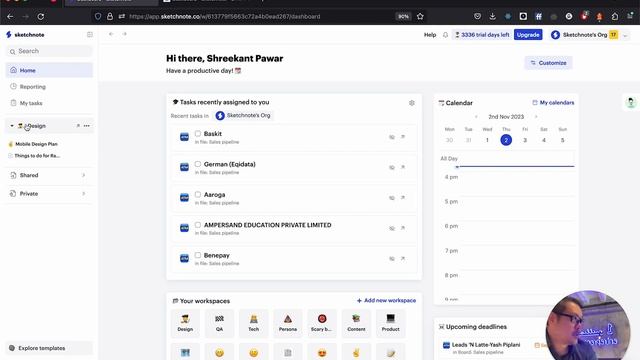
Task: Expand the Shared section
Action: pos(49,175)
